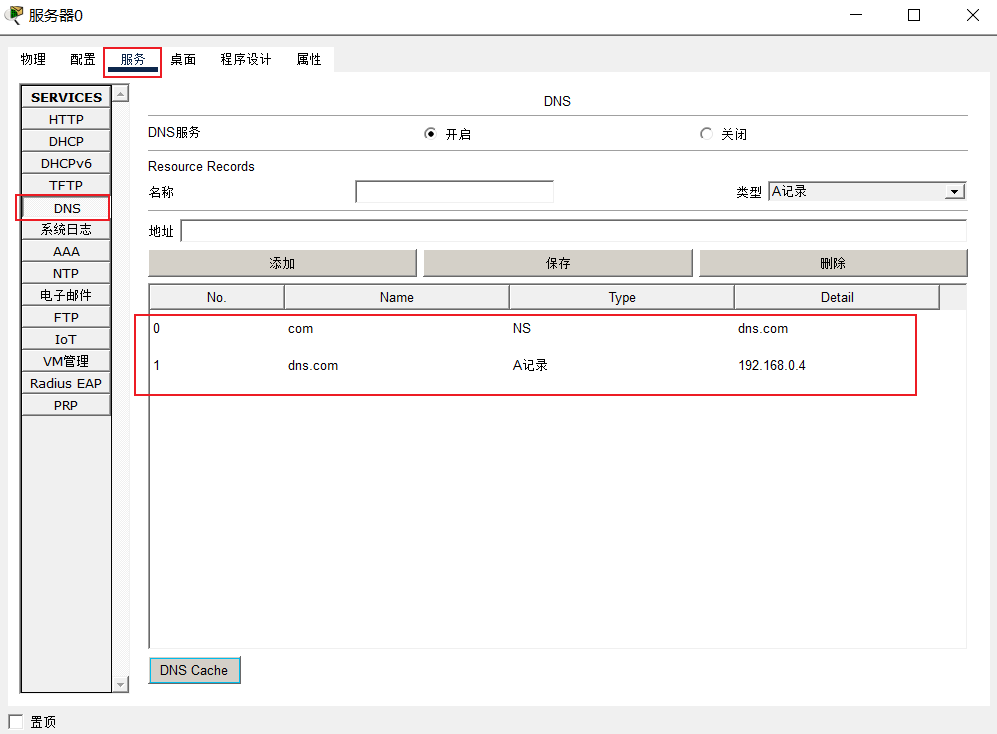Sort by the Name column header
This screenshot has height=734, width=997.
coord(397,297)
